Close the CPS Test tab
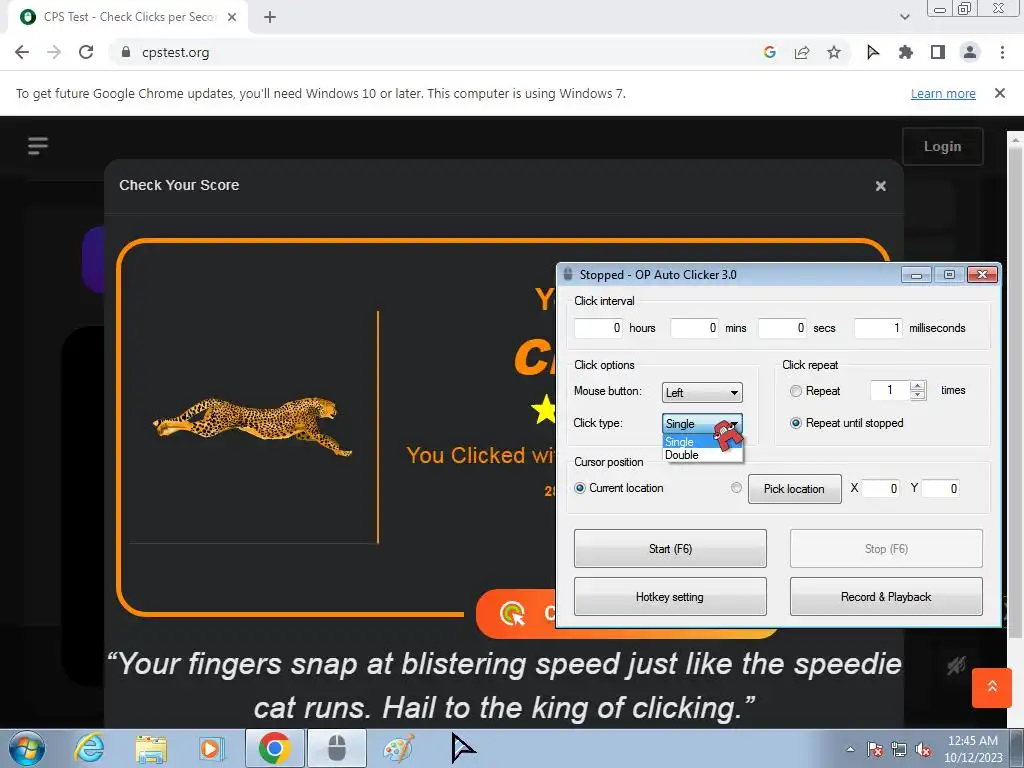This screenshot has width=1024, height=768. [232, 17]
